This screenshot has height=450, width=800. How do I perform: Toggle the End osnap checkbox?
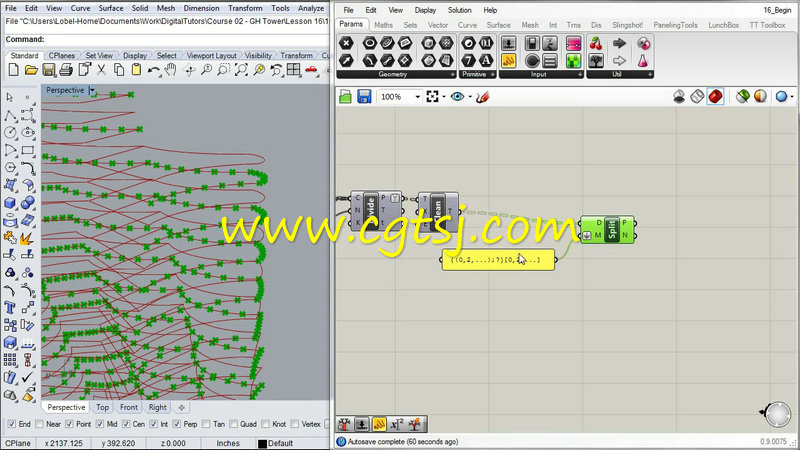[12, 424]
